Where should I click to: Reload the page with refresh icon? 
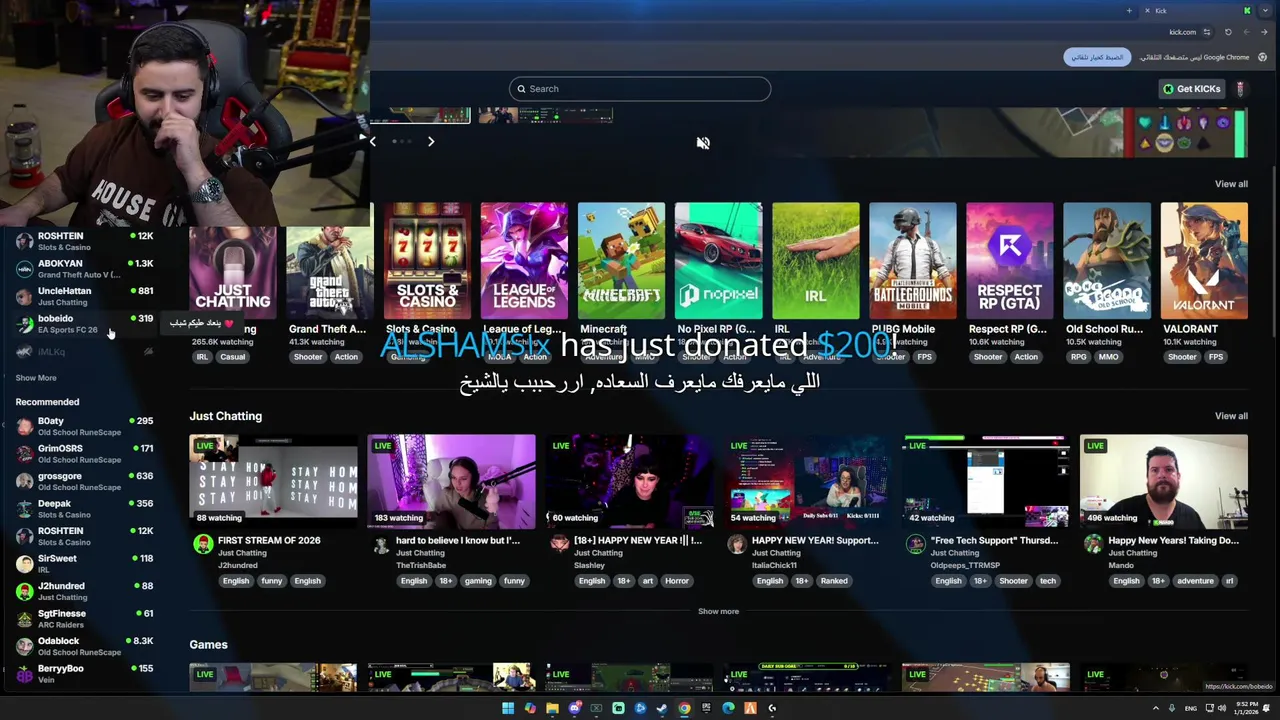1228,32
